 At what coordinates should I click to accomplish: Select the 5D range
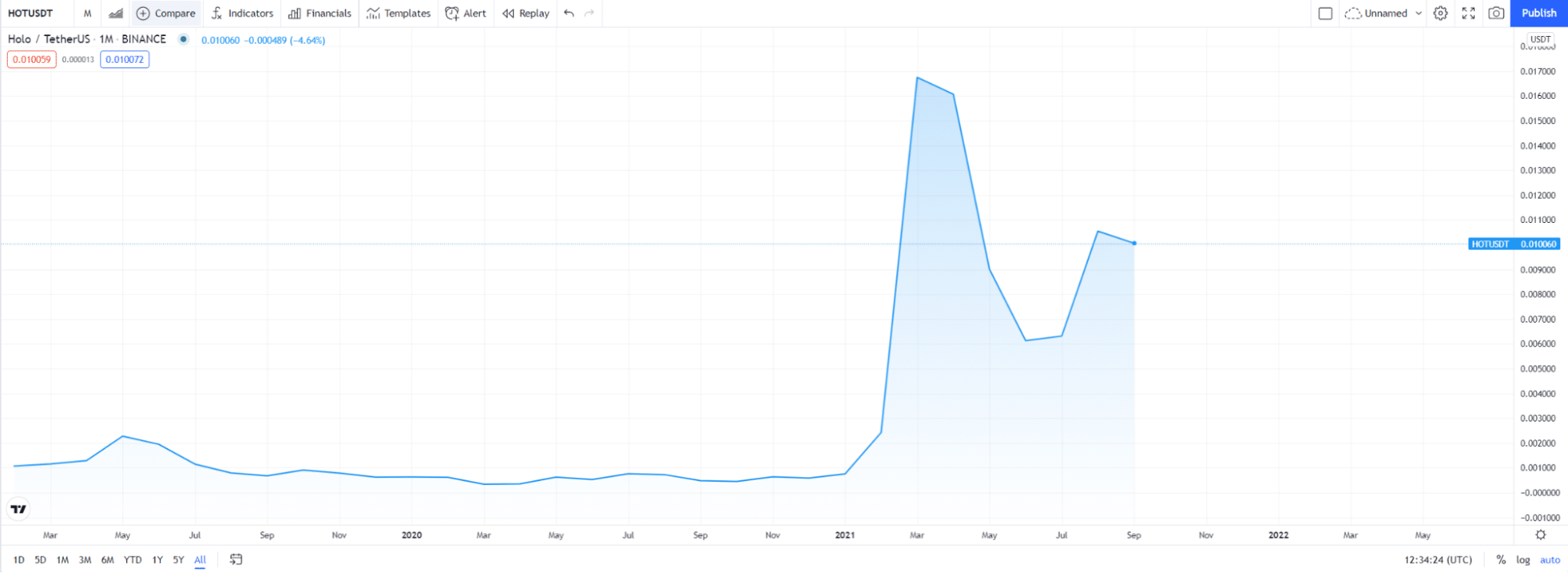click(40, 560)
